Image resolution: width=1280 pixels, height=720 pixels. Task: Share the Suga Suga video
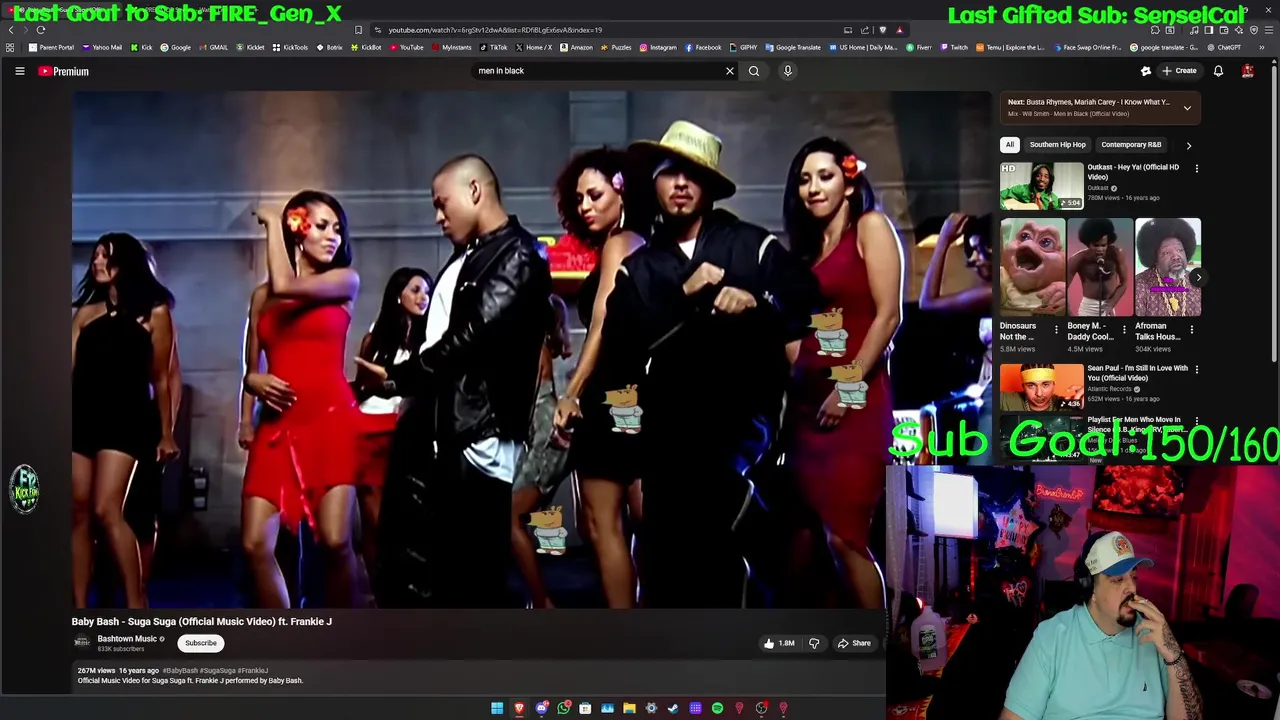(x=855, y=643)
